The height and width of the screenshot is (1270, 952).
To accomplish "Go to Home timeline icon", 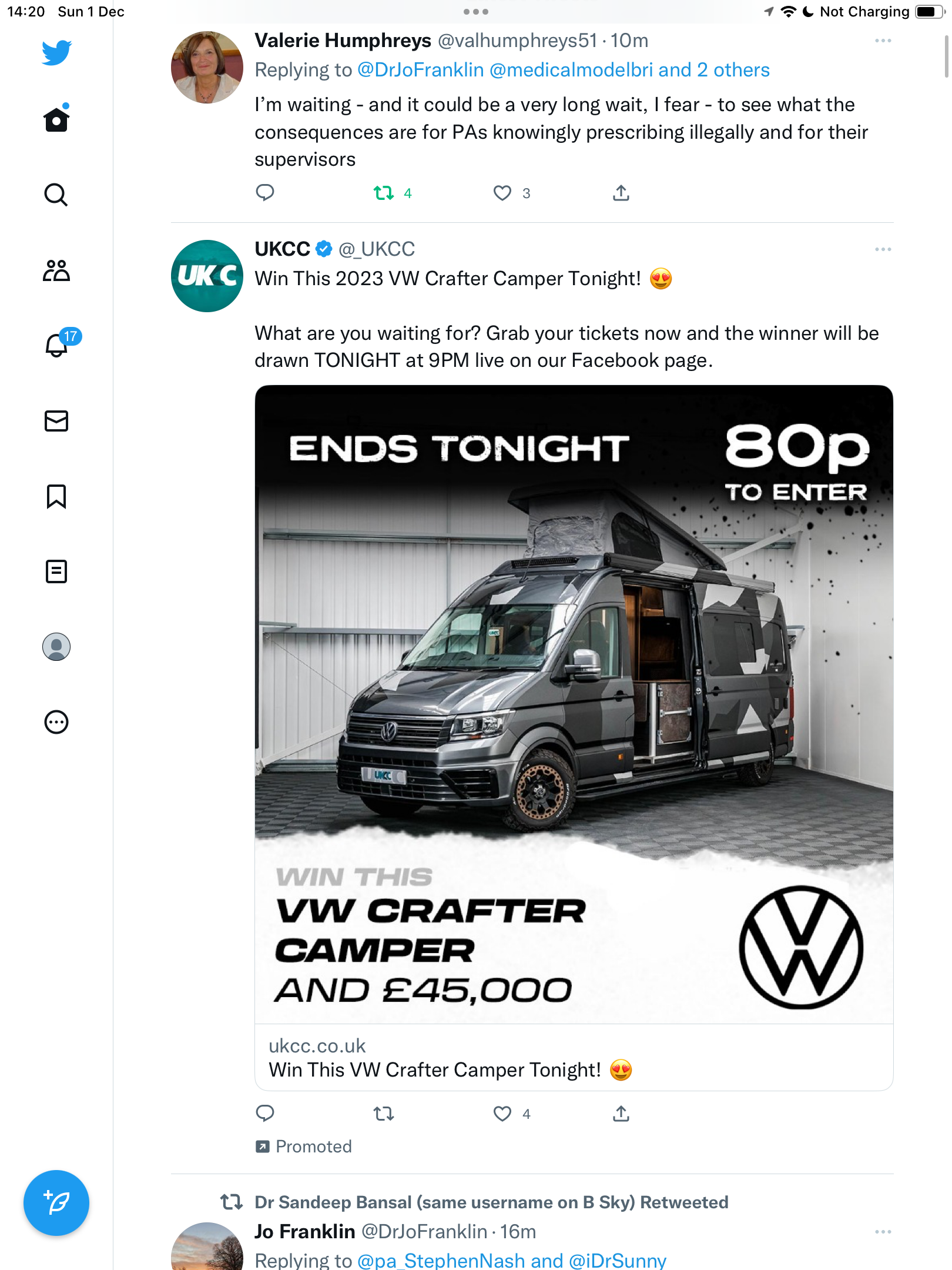I will tap(56, 119).
